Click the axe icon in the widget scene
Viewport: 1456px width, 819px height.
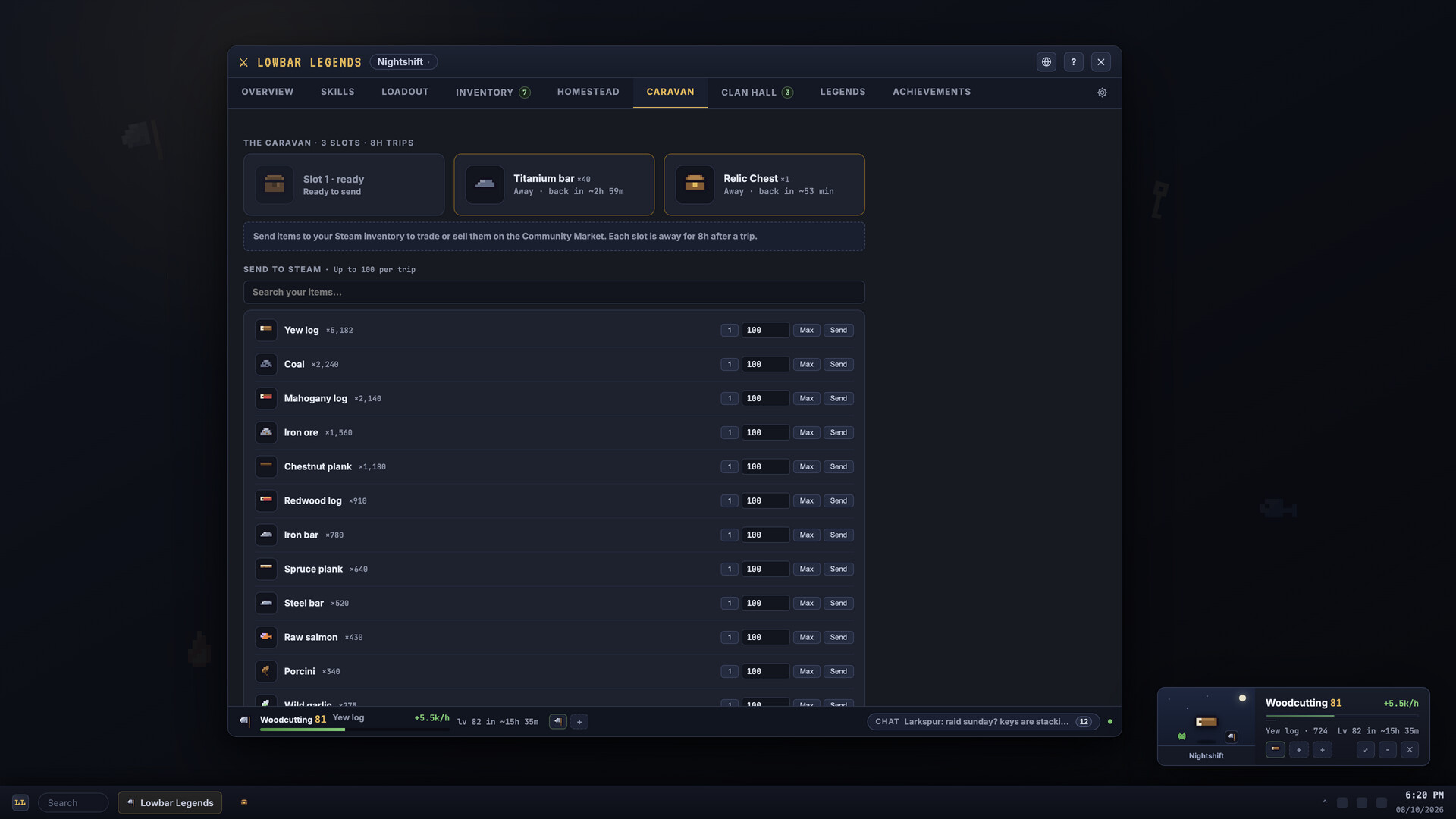[x=1232, y=736]
